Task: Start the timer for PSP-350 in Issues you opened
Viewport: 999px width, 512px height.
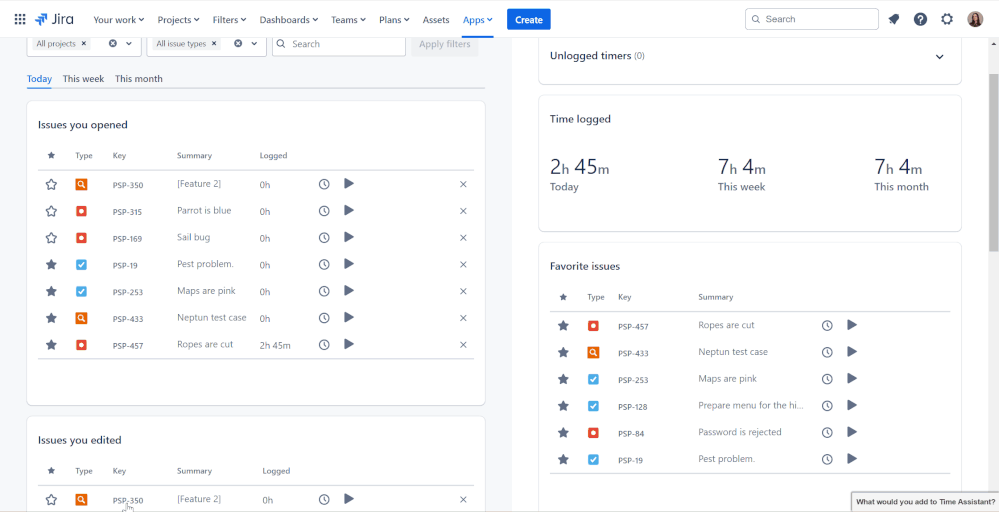Action: [x=349, y=184]
